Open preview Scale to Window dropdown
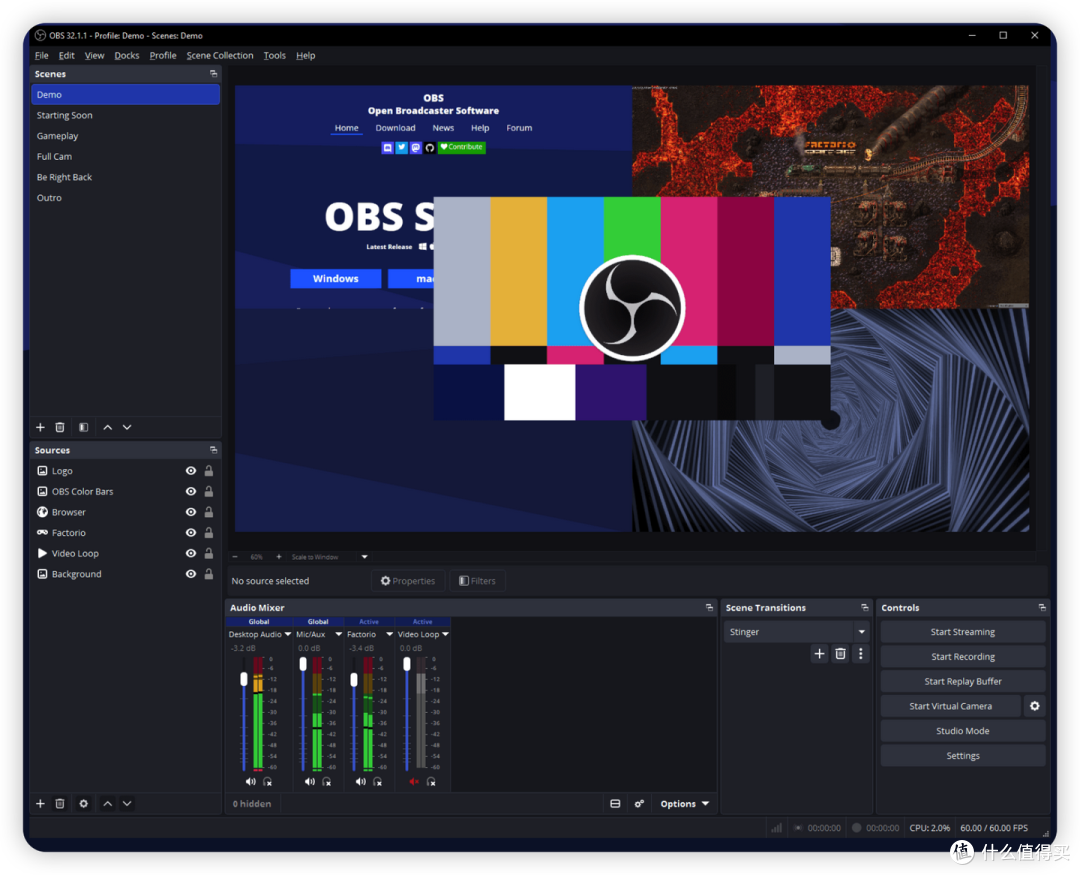The image size is (1080, 875). point(364,557)
